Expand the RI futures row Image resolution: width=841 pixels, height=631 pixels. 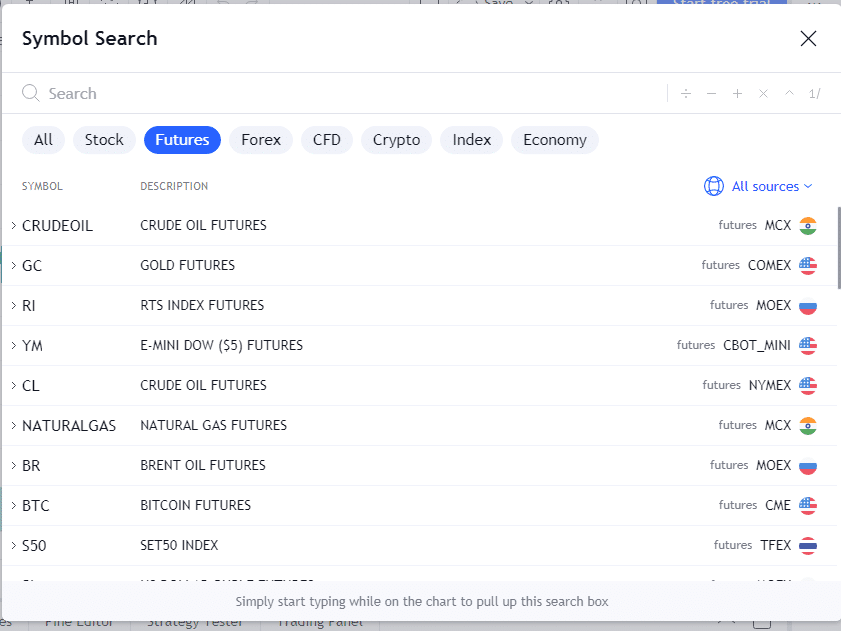[13, 305]
